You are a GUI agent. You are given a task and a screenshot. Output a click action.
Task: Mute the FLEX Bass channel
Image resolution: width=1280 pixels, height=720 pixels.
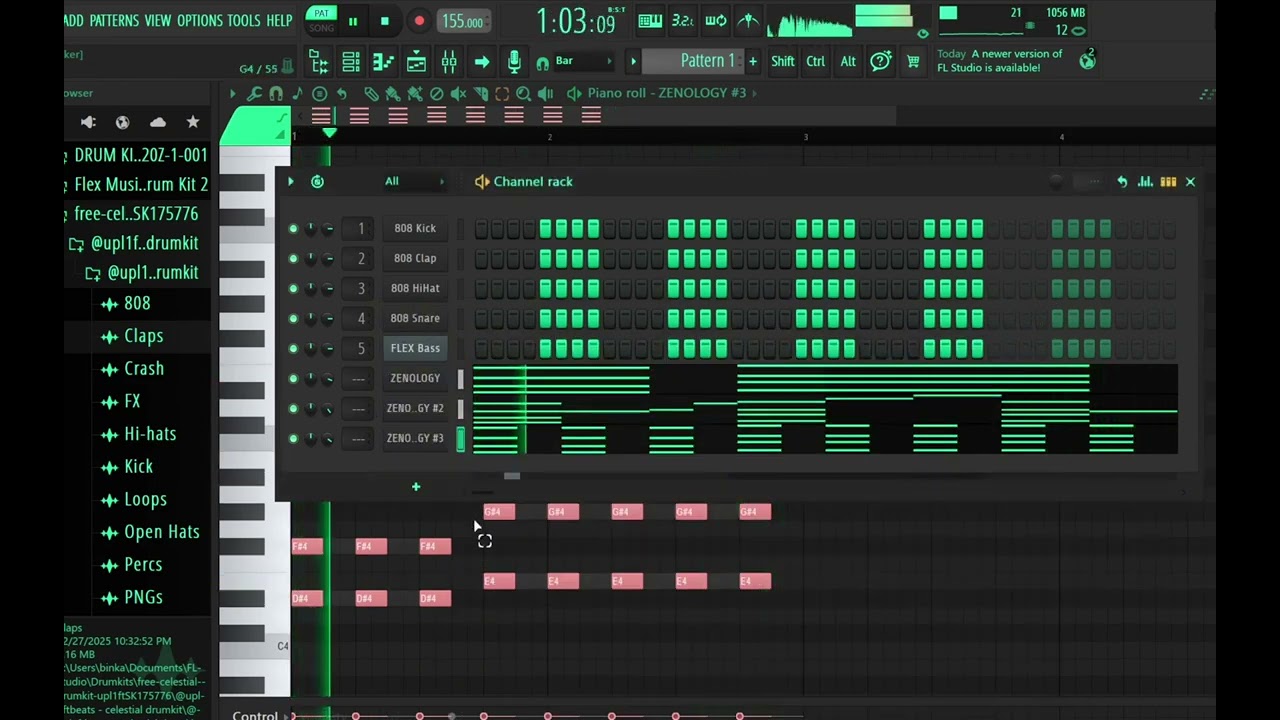tap(293, 349)
